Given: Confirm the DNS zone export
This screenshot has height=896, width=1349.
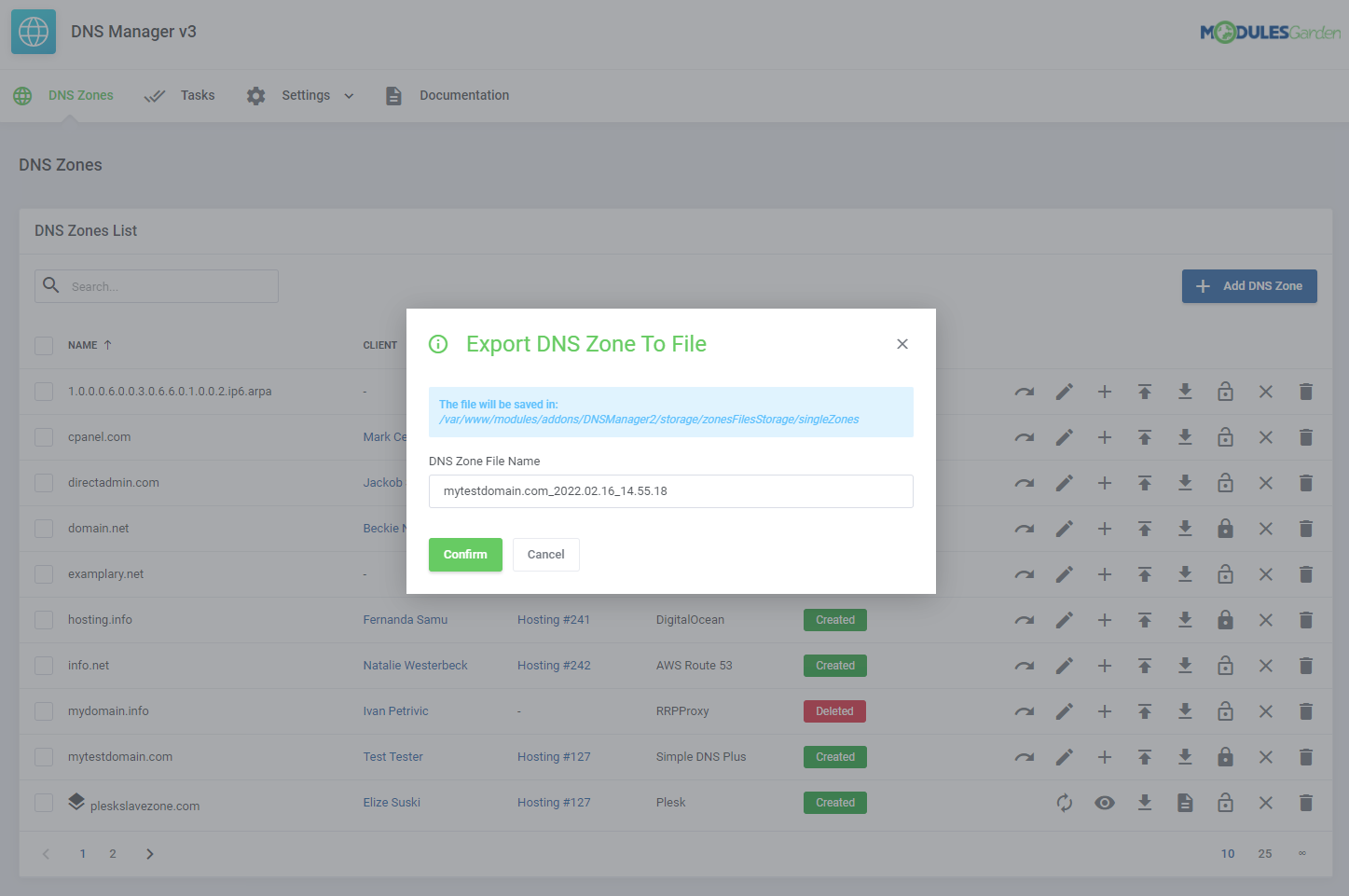Looking at the screenshot, I should pyautogui.click(x=465, y=555).
